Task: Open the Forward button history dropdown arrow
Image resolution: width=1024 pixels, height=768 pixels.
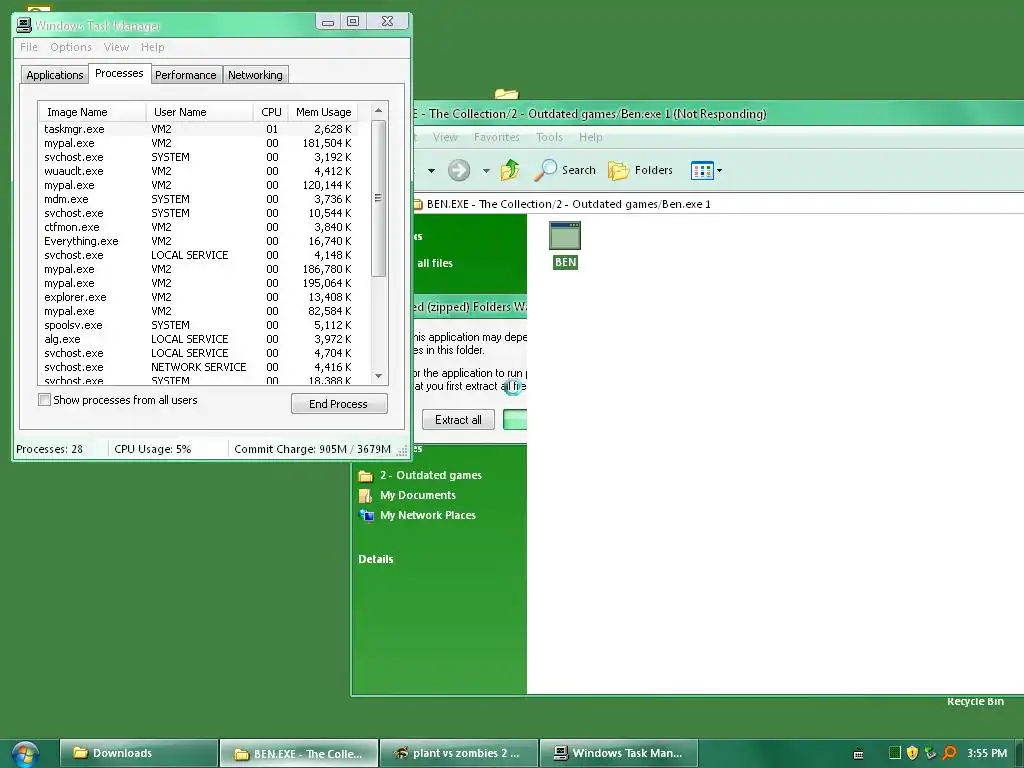Action: point(486,171)
